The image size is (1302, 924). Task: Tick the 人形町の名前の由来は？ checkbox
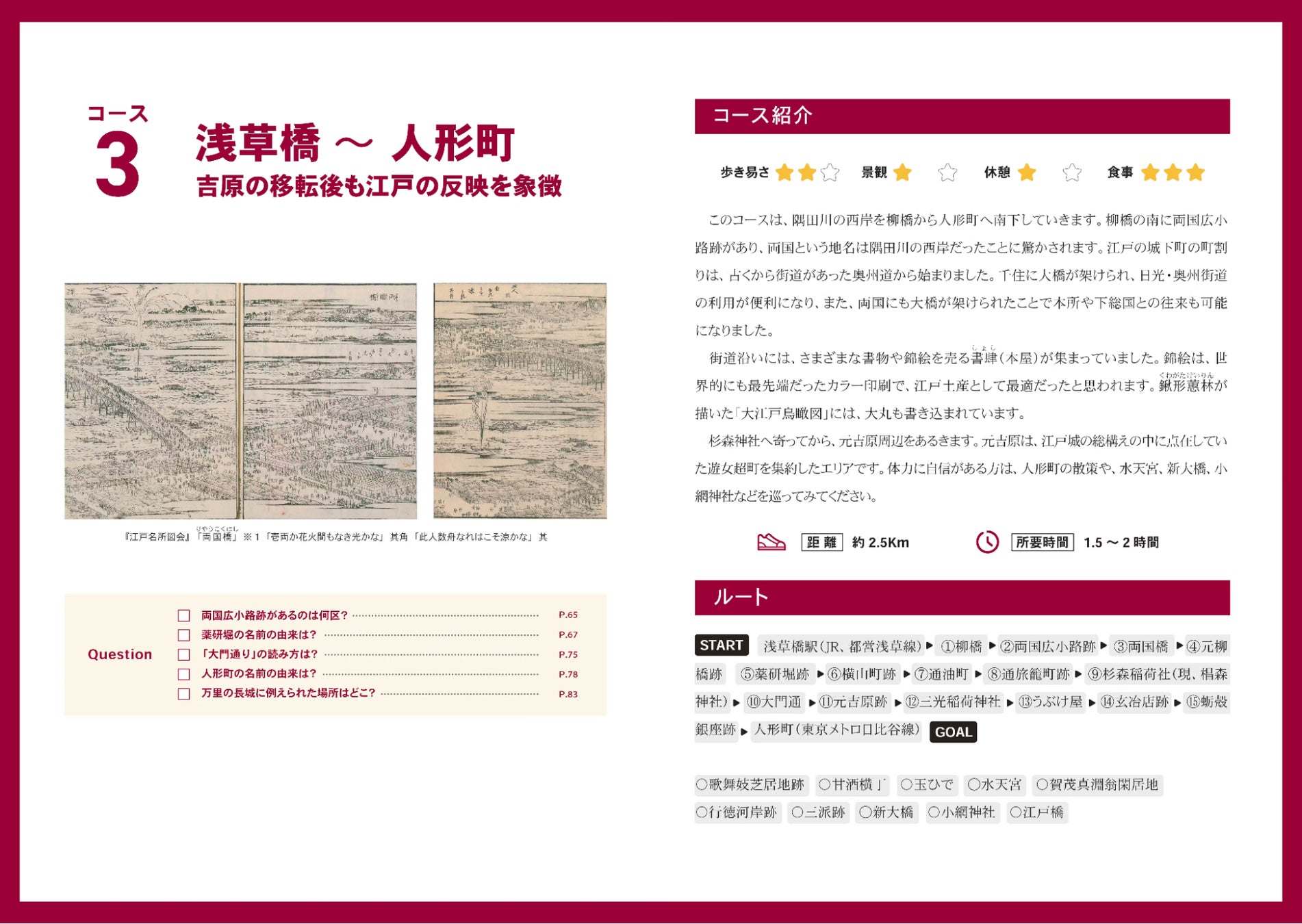183,674
